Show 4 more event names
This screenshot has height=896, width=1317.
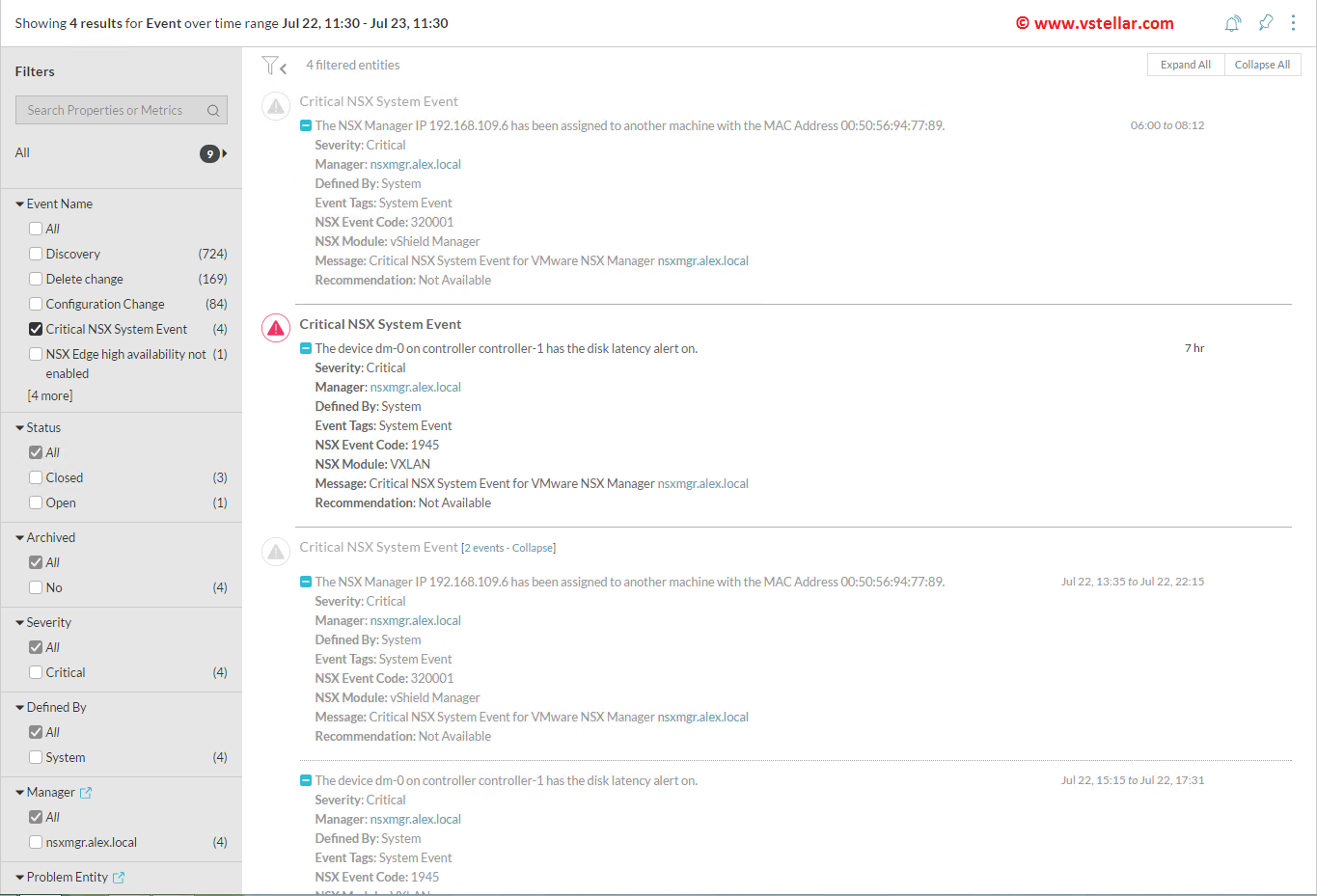50,395
